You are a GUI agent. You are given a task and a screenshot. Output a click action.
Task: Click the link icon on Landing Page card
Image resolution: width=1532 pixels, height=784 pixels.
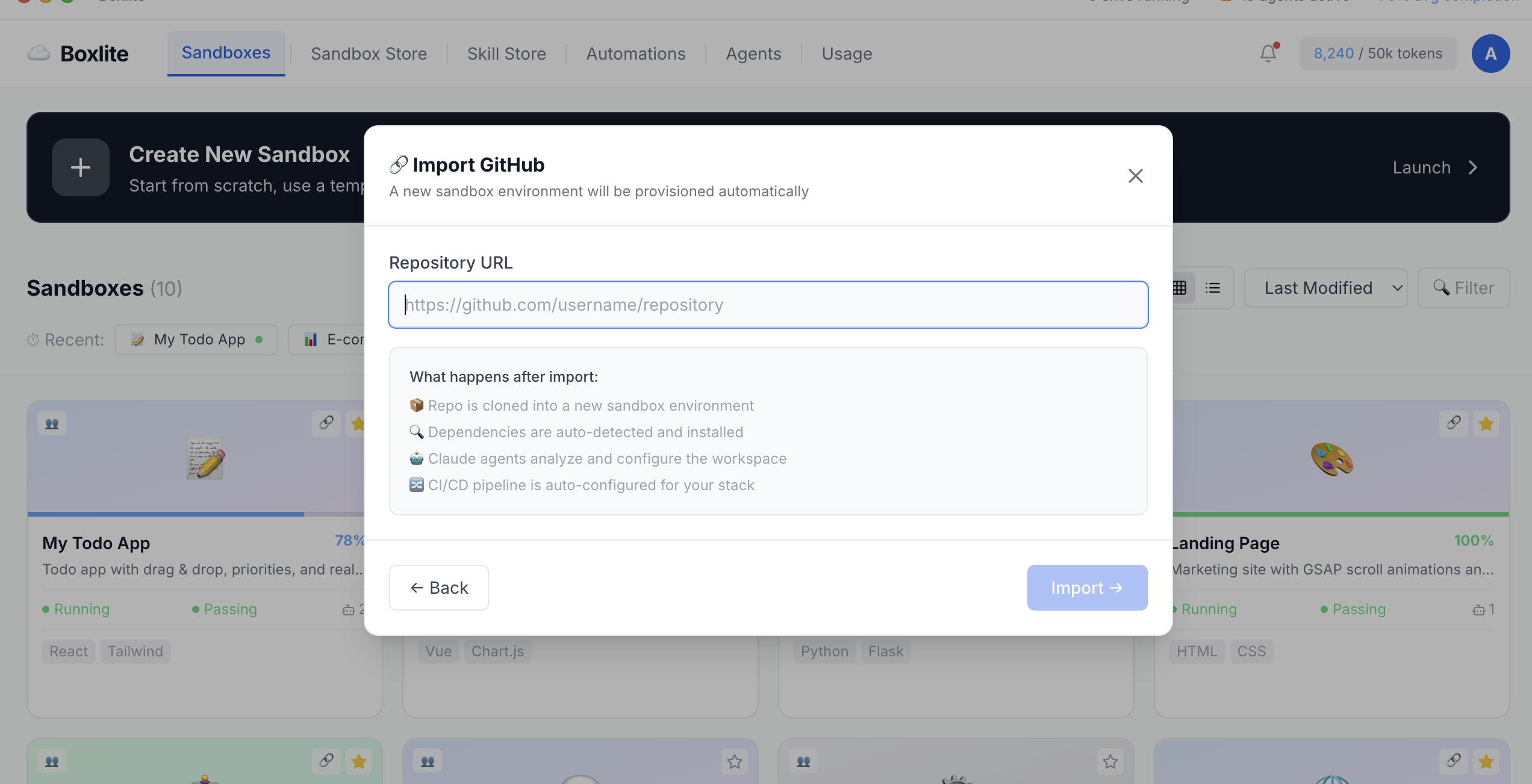click(x=1453, y=423)
